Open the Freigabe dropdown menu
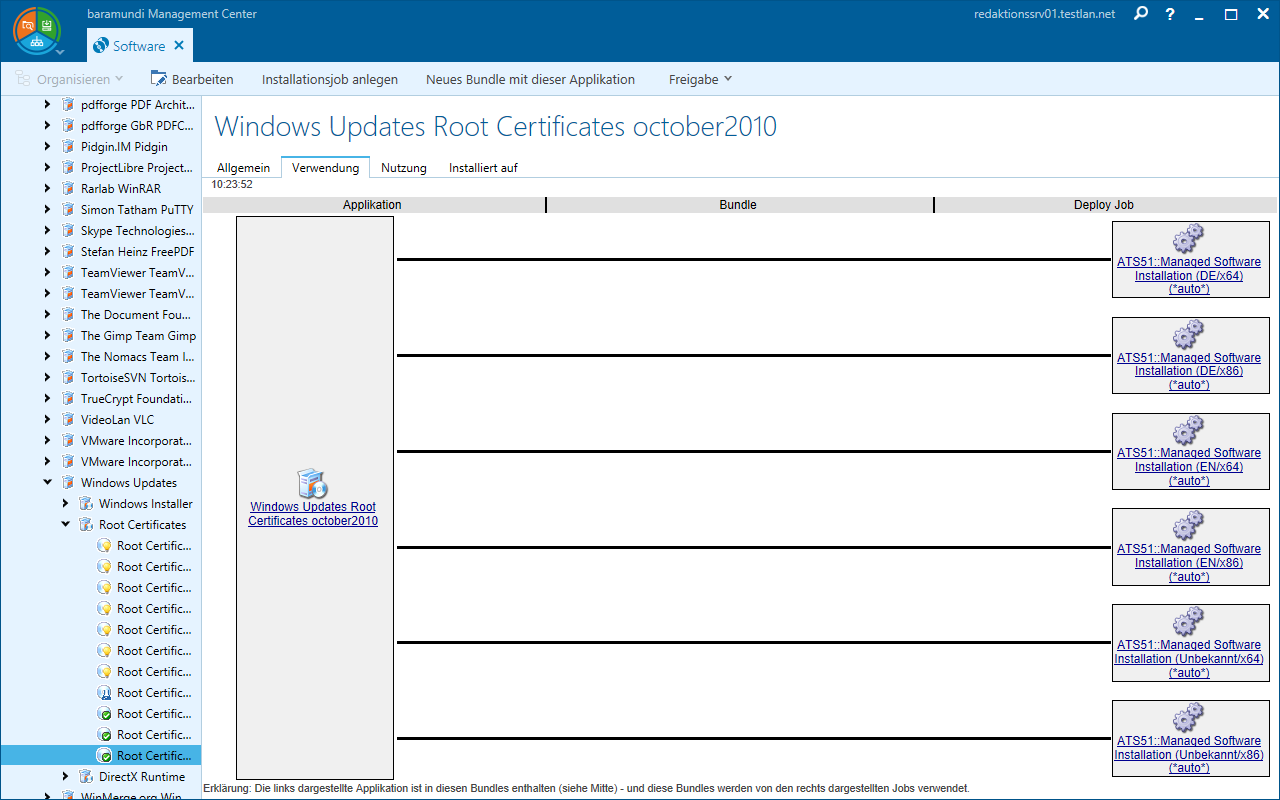1280x800 pixels. point(700,79)
